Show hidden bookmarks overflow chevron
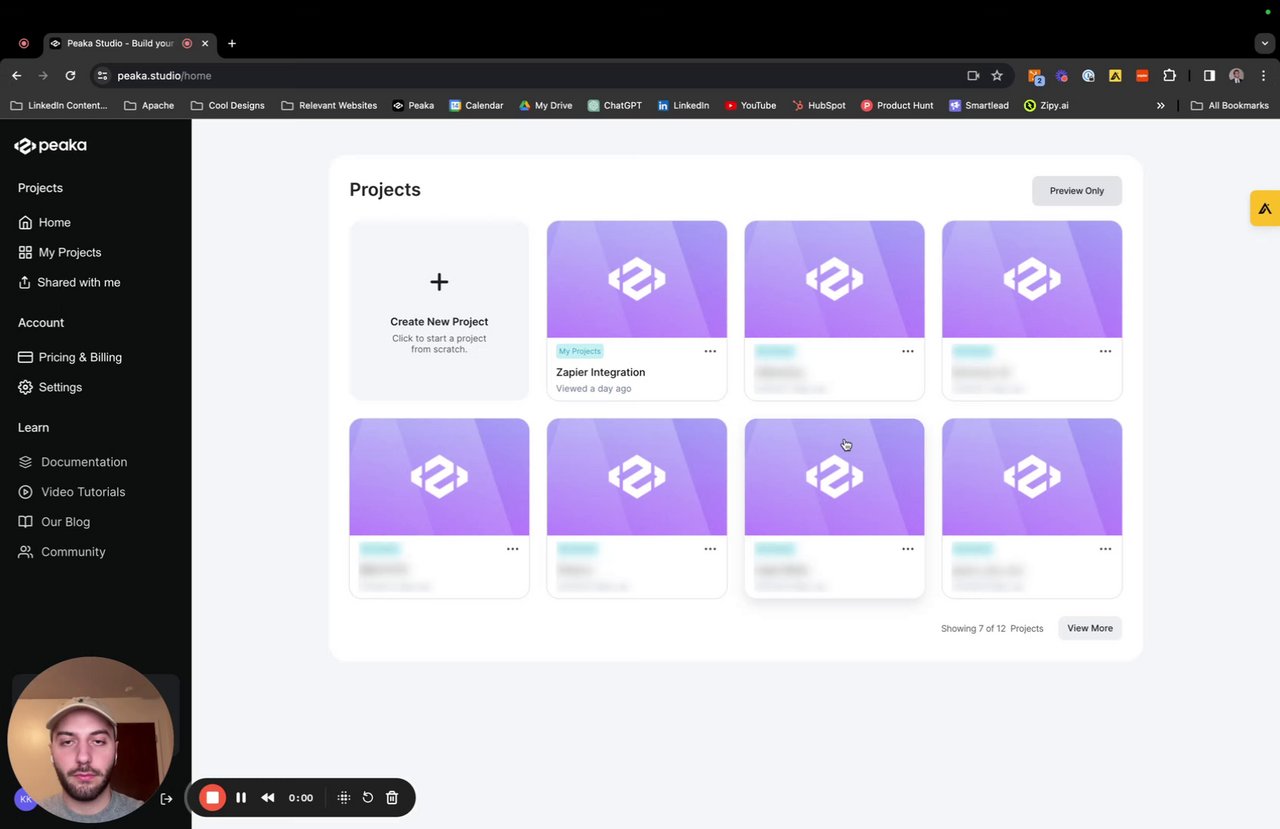This screenshot has width=1280, height=829. (1161, 105)
